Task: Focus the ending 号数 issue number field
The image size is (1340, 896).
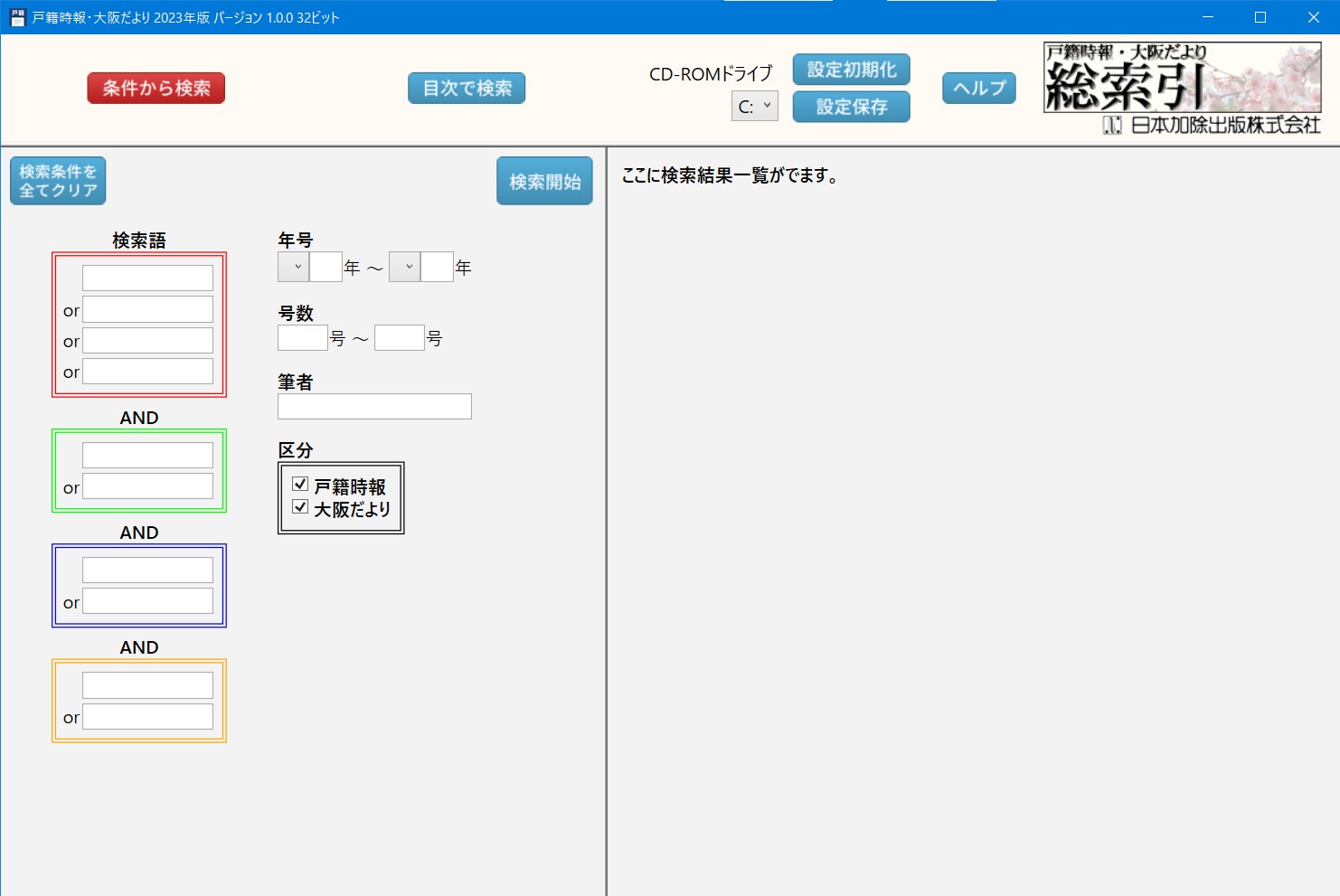Action: click(x=399, y=338)
